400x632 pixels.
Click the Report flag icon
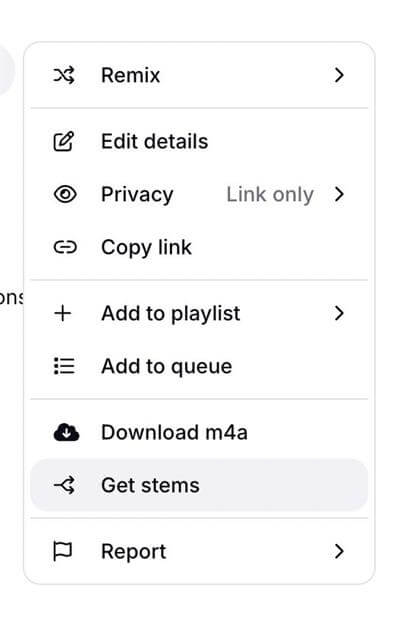[63, 551]
